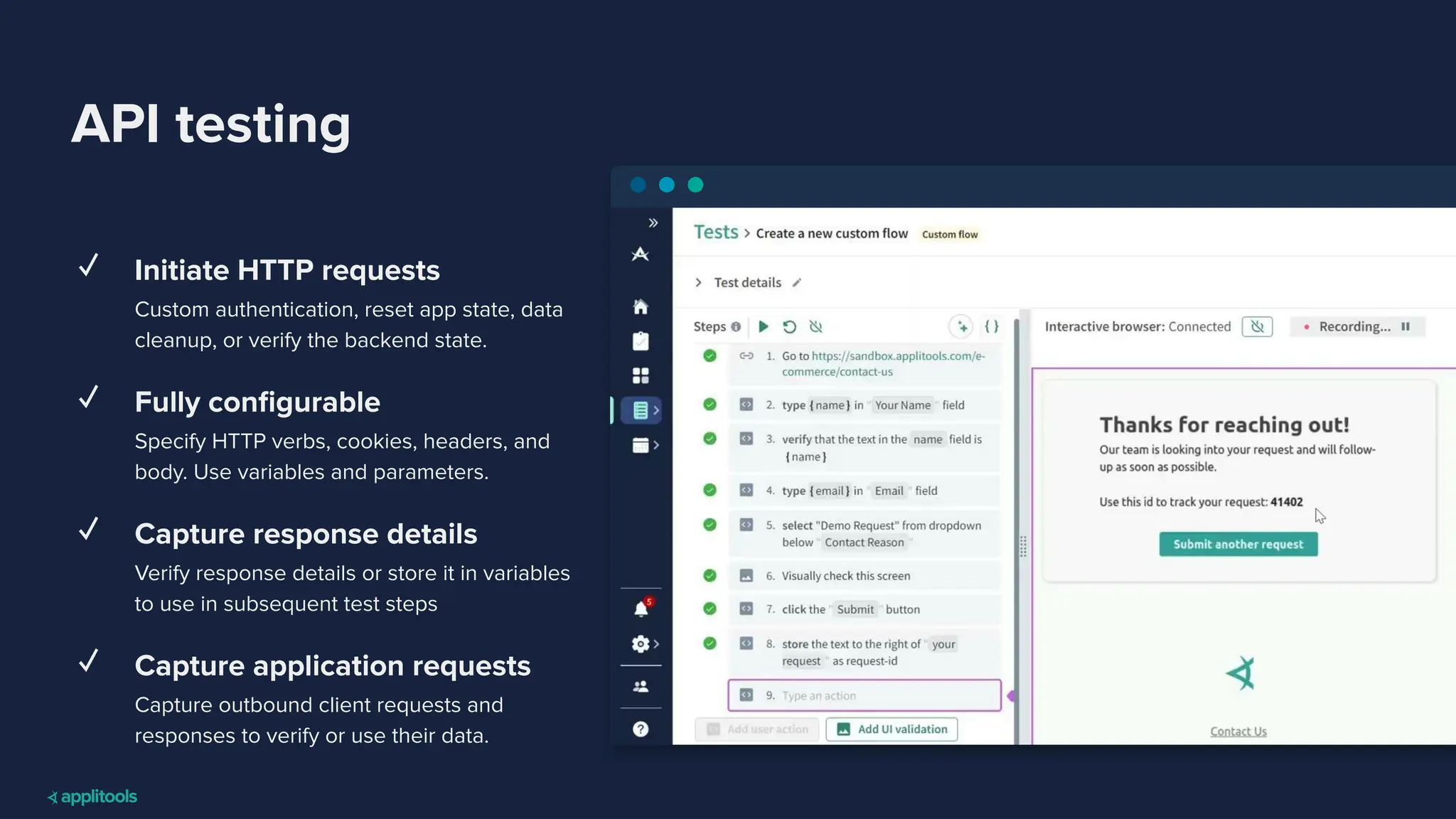Select step 2 type name in Your Name
Image resolution: width=1456 pixels, height=819 pixels.
[864, 405]
